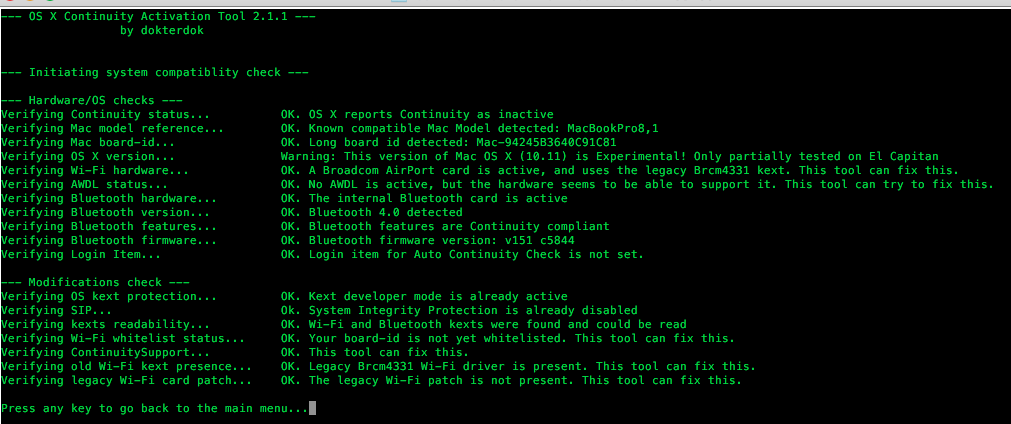Click 'Verifying Bluetooth hardware...' label
Image resolution: width=1011 pixels, height=424 pixels.
109,198
